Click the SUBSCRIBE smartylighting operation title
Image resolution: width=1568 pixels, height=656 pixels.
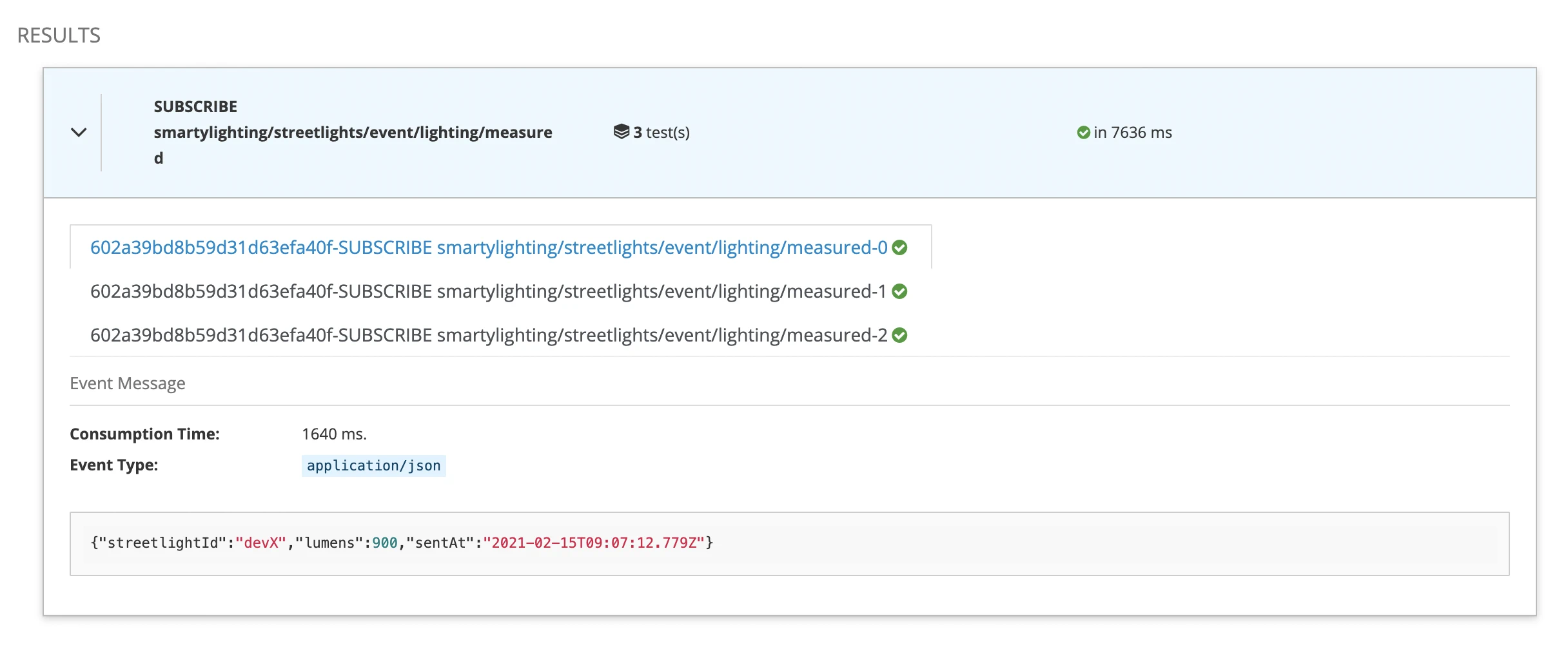click(x=352, y=132)
